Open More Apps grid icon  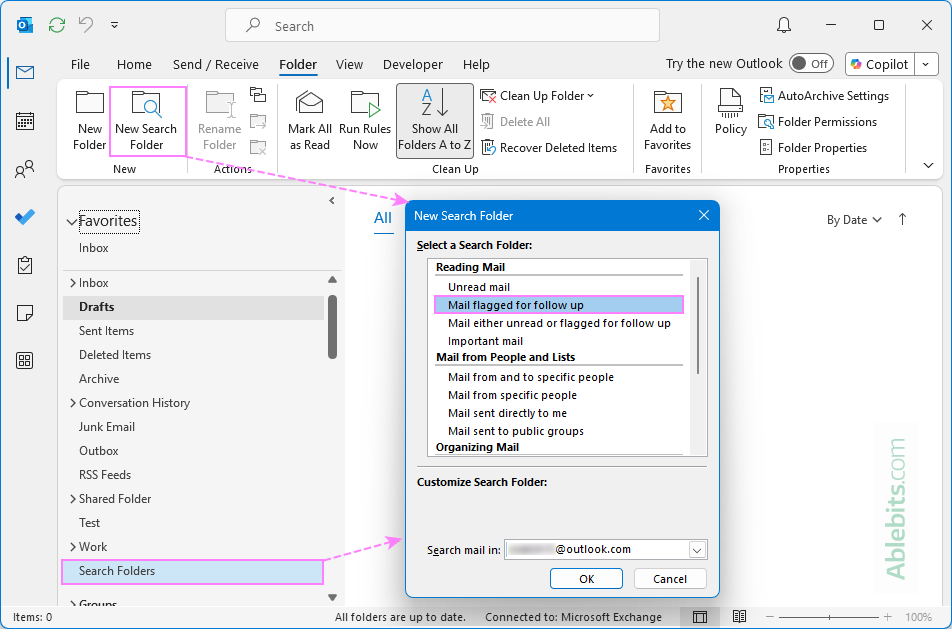click(25, 361)
